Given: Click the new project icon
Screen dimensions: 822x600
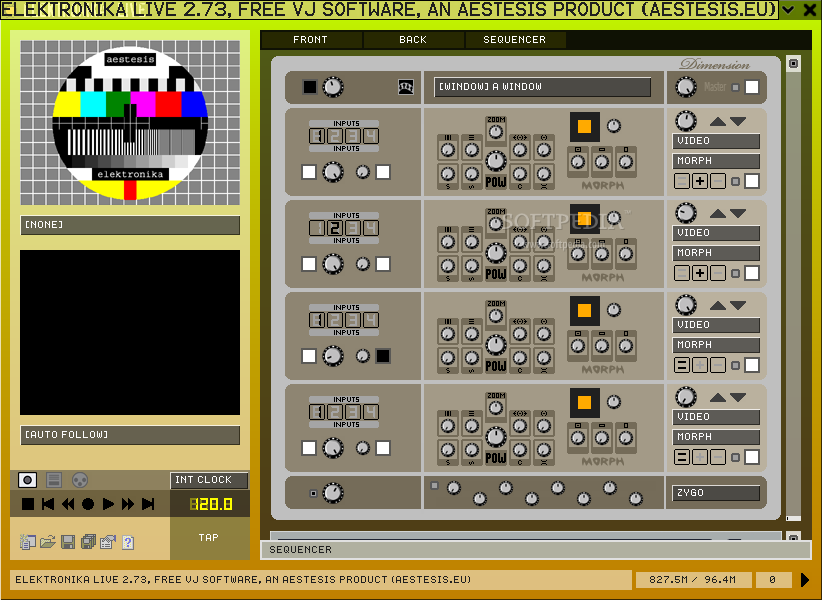Looking at the screenshot, I should click(x=27, y=542).
